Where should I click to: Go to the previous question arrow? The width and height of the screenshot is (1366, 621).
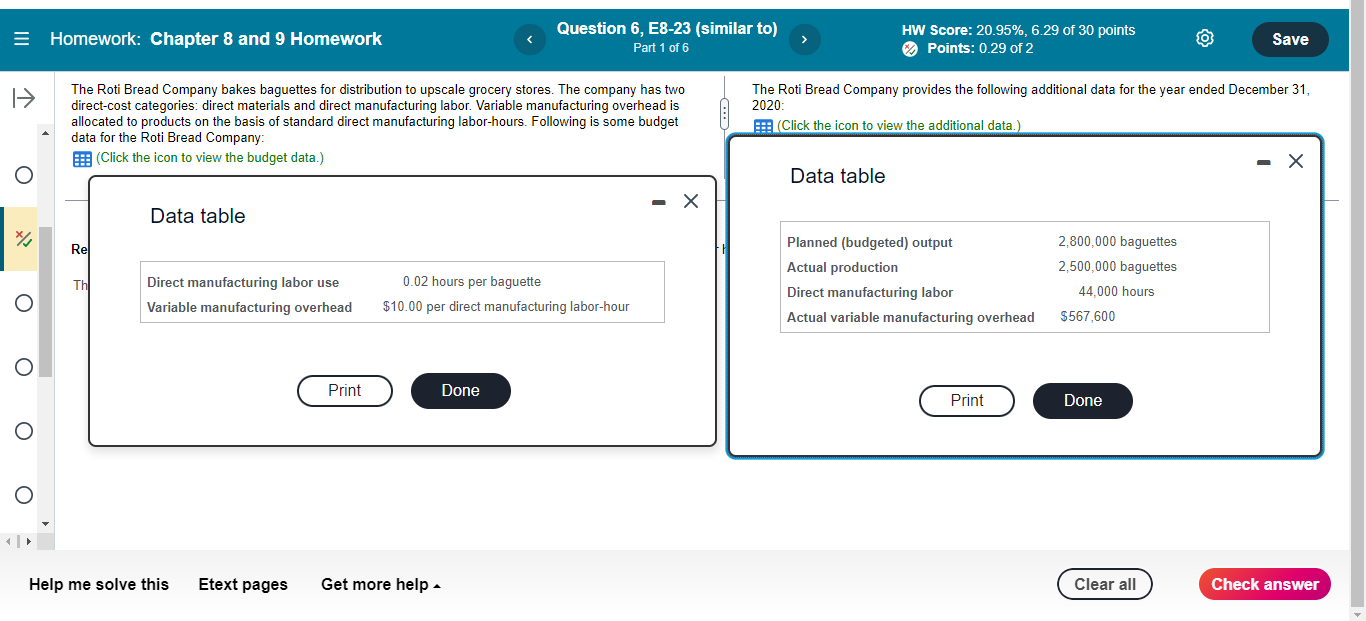529,39
